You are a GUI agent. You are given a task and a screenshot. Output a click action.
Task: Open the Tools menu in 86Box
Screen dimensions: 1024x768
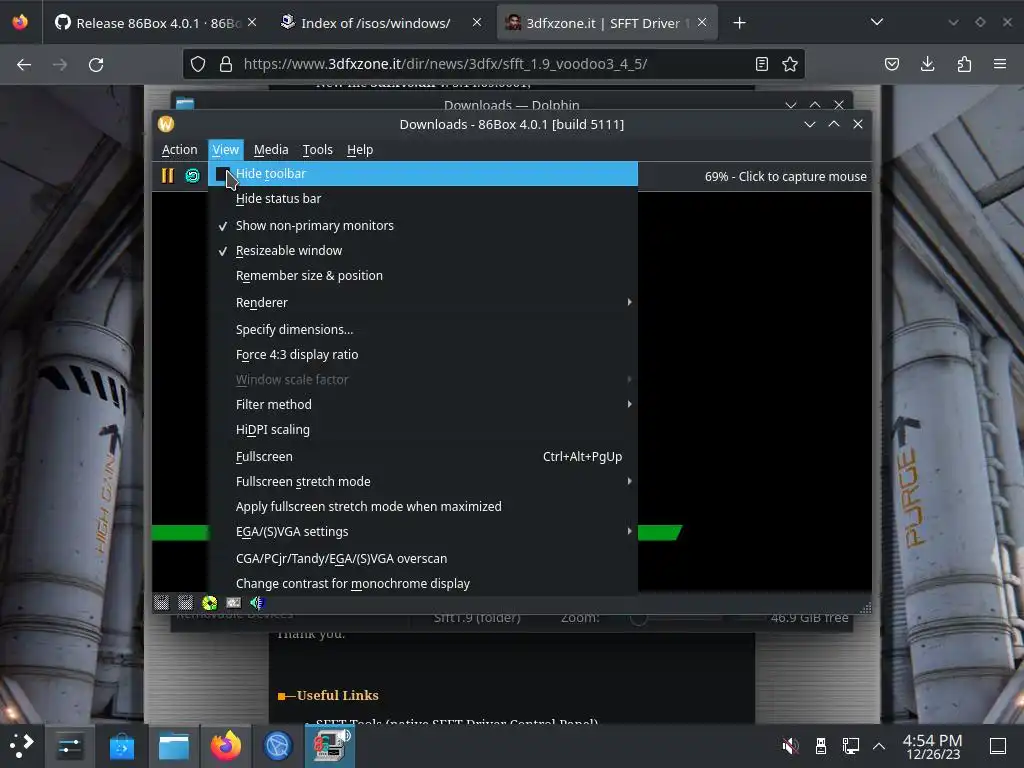pyautogui.click(x=317, y=150)
